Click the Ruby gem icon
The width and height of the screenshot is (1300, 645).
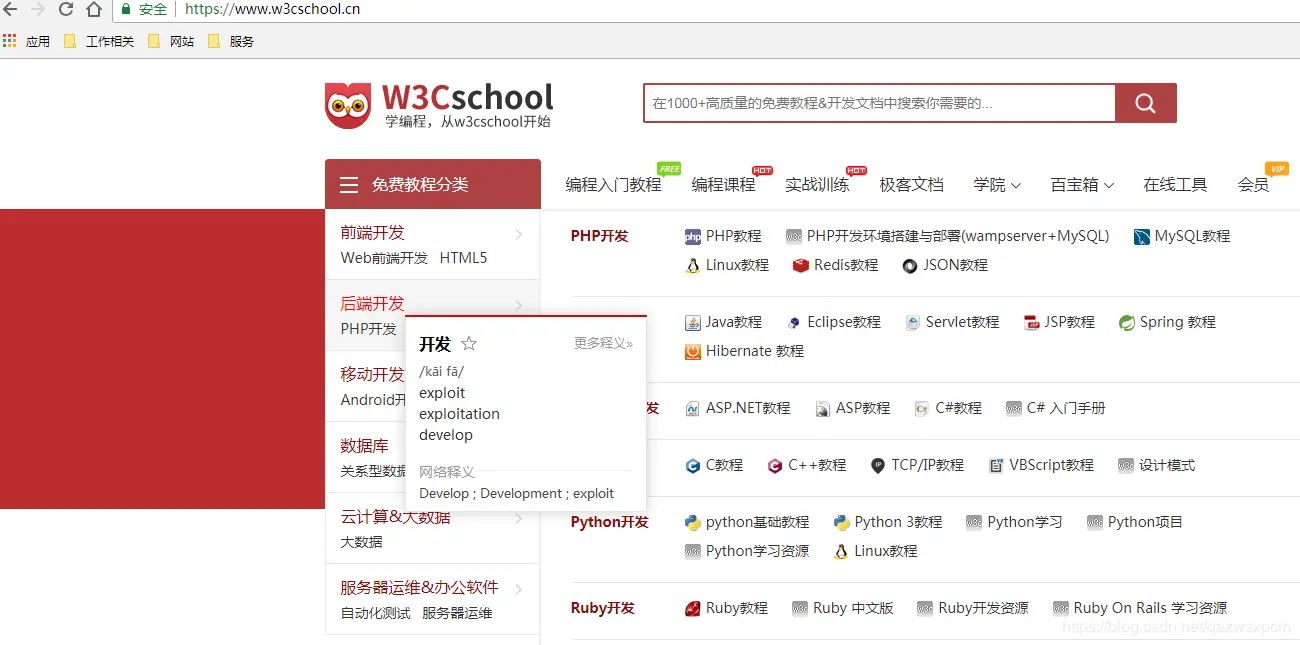tap(693, 607)
